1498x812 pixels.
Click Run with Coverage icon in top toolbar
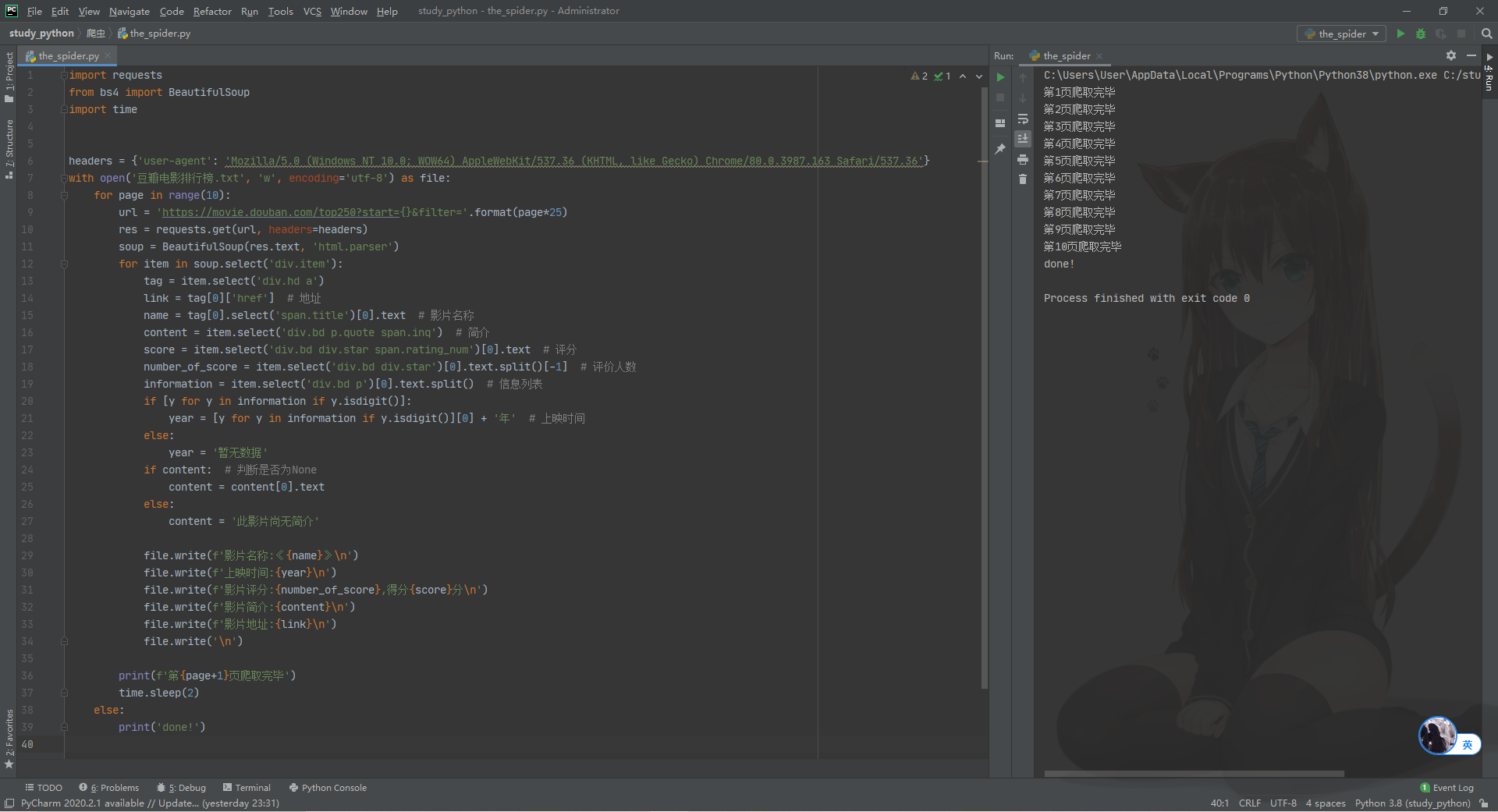(x=1441, y=34)
